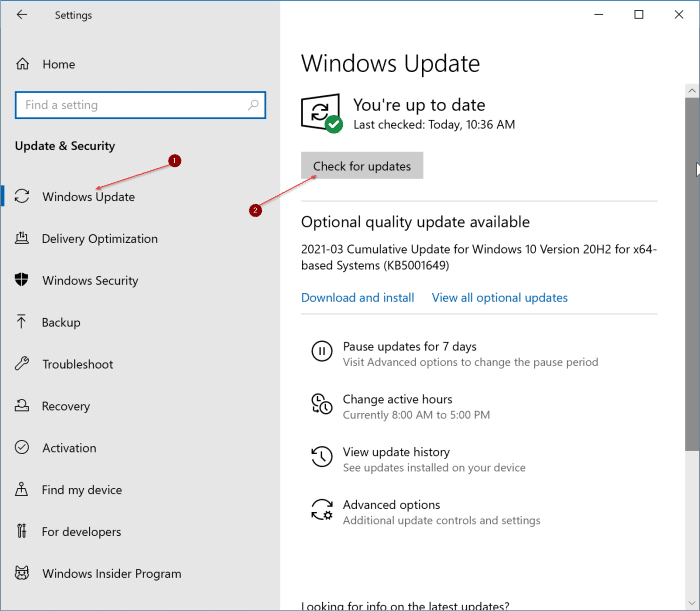Click View all optional updates link

500,298
